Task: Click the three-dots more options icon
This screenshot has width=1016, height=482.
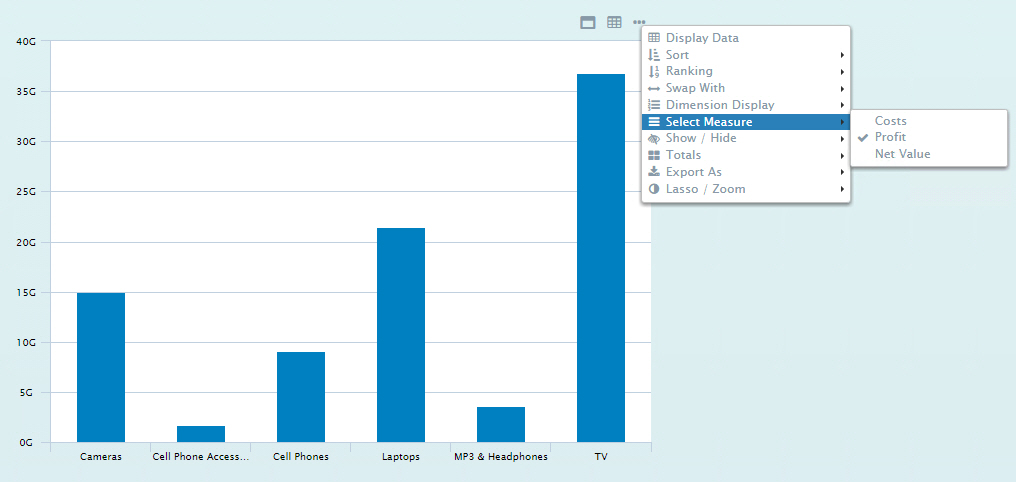Action: tap(639, 22)
